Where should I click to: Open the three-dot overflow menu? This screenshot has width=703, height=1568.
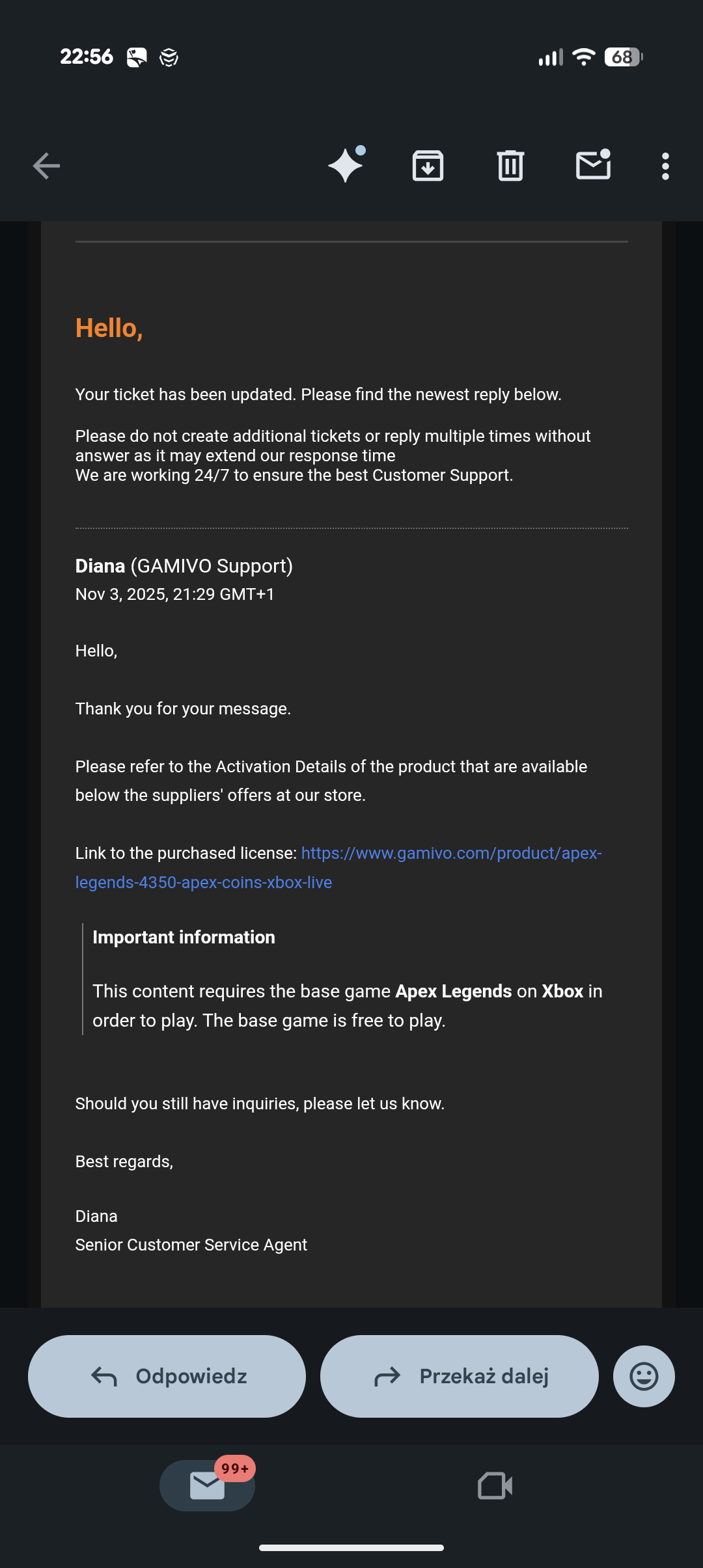665,167
